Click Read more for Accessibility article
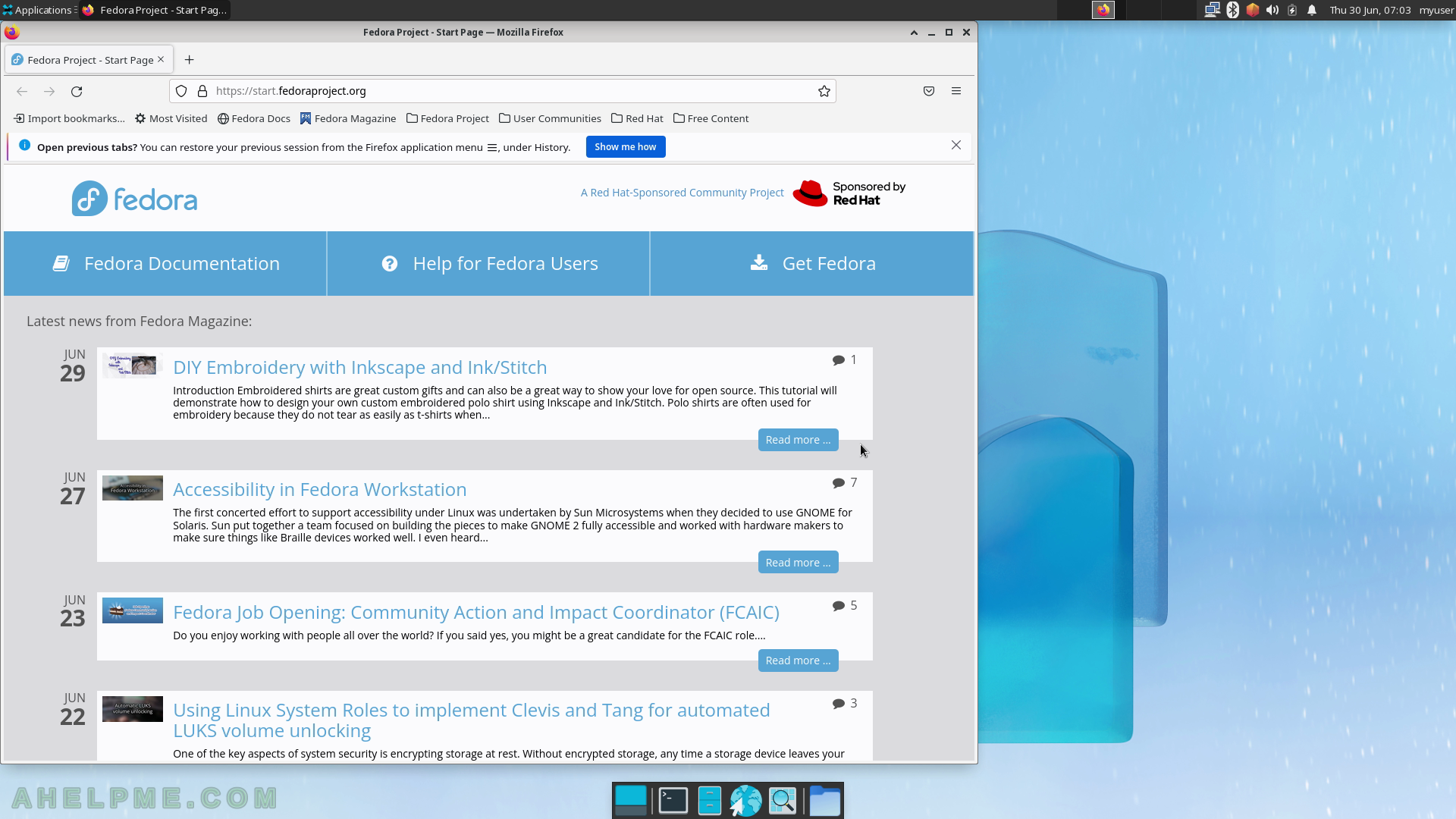Screen dimensions: 1456x819 click(x=798, y=563)
